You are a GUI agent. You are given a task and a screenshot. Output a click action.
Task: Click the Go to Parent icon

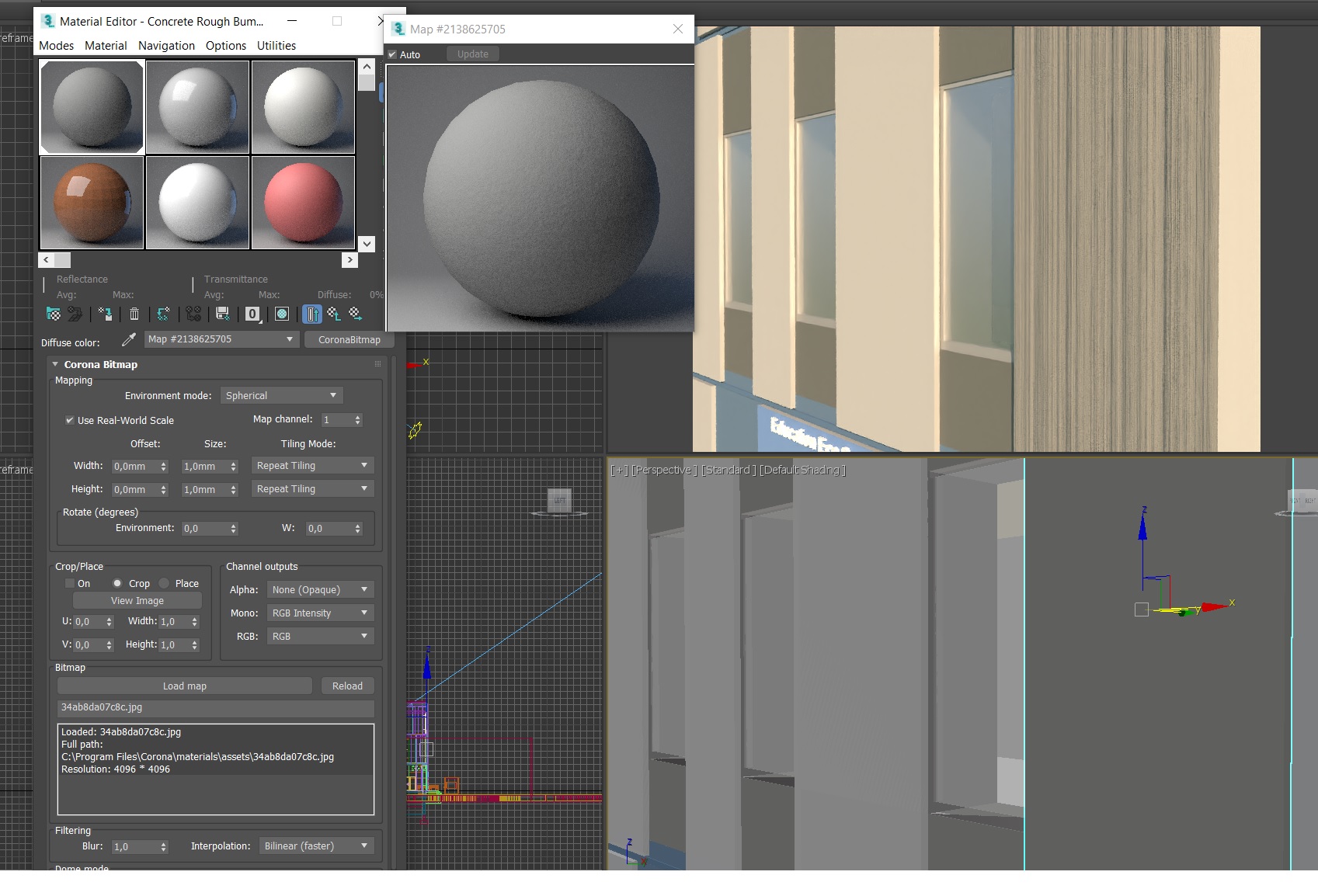(334, 314)
